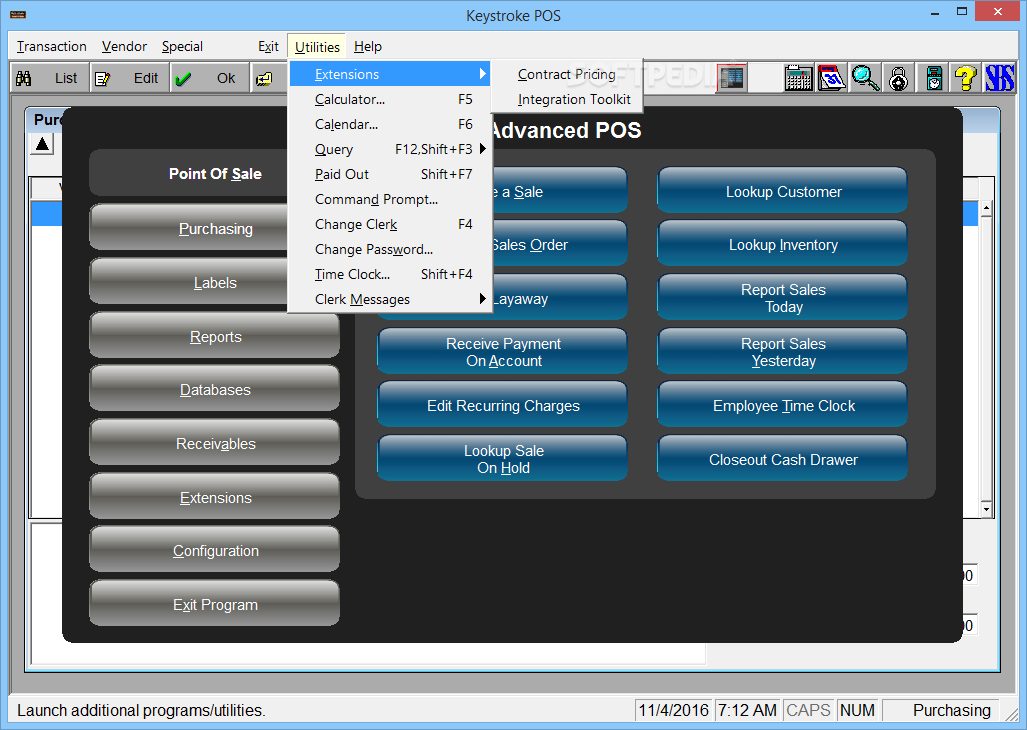Click the yellow question mark help icon
Screen dimensions: 1027x730
pos(965,78)
